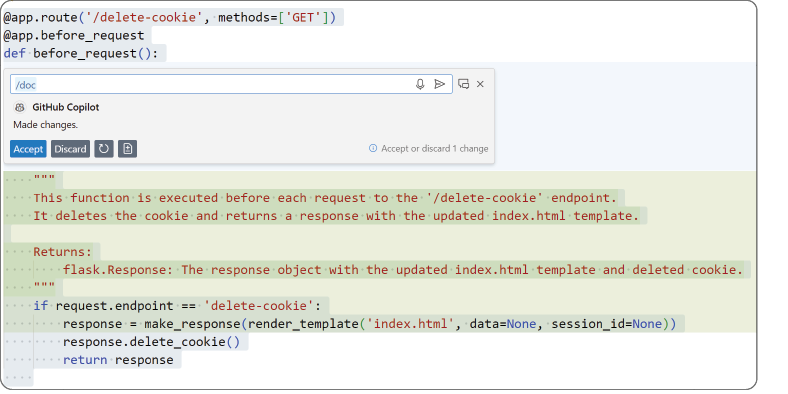Click the 'def before_request():' line
This screenshot has height=394, width=788.
click(x=81, y=53)
